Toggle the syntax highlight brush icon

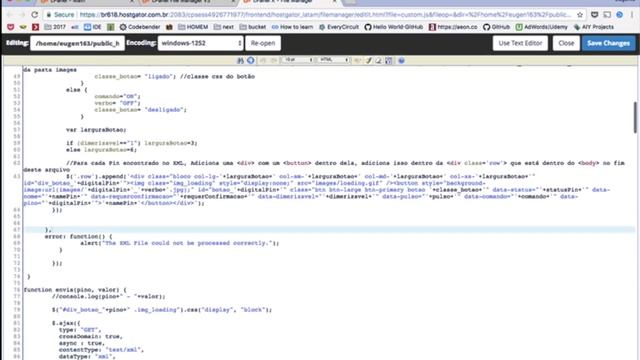pyautogui.click(x=369, y=60)
